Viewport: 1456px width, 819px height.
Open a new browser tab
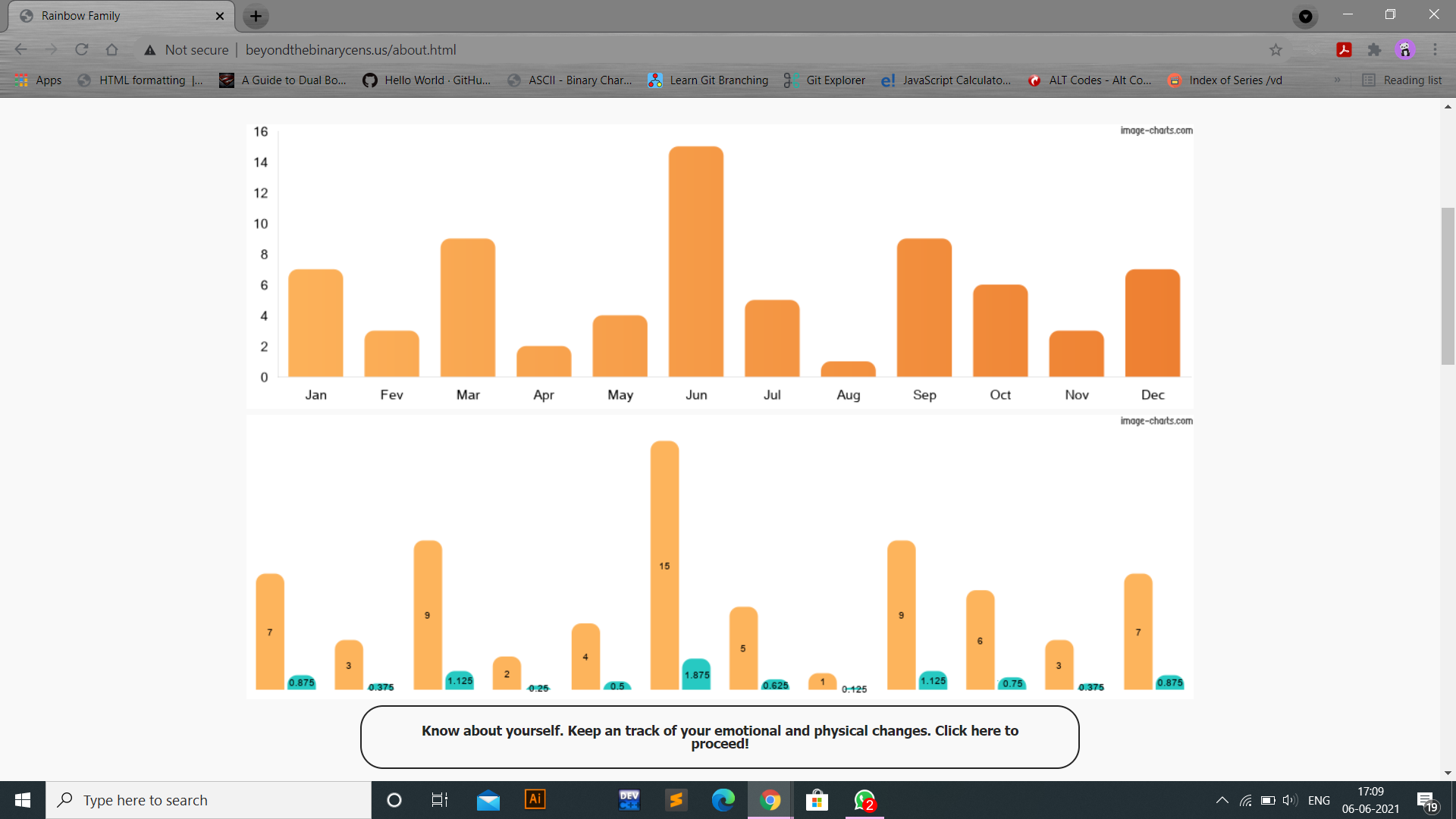[256, 16]
